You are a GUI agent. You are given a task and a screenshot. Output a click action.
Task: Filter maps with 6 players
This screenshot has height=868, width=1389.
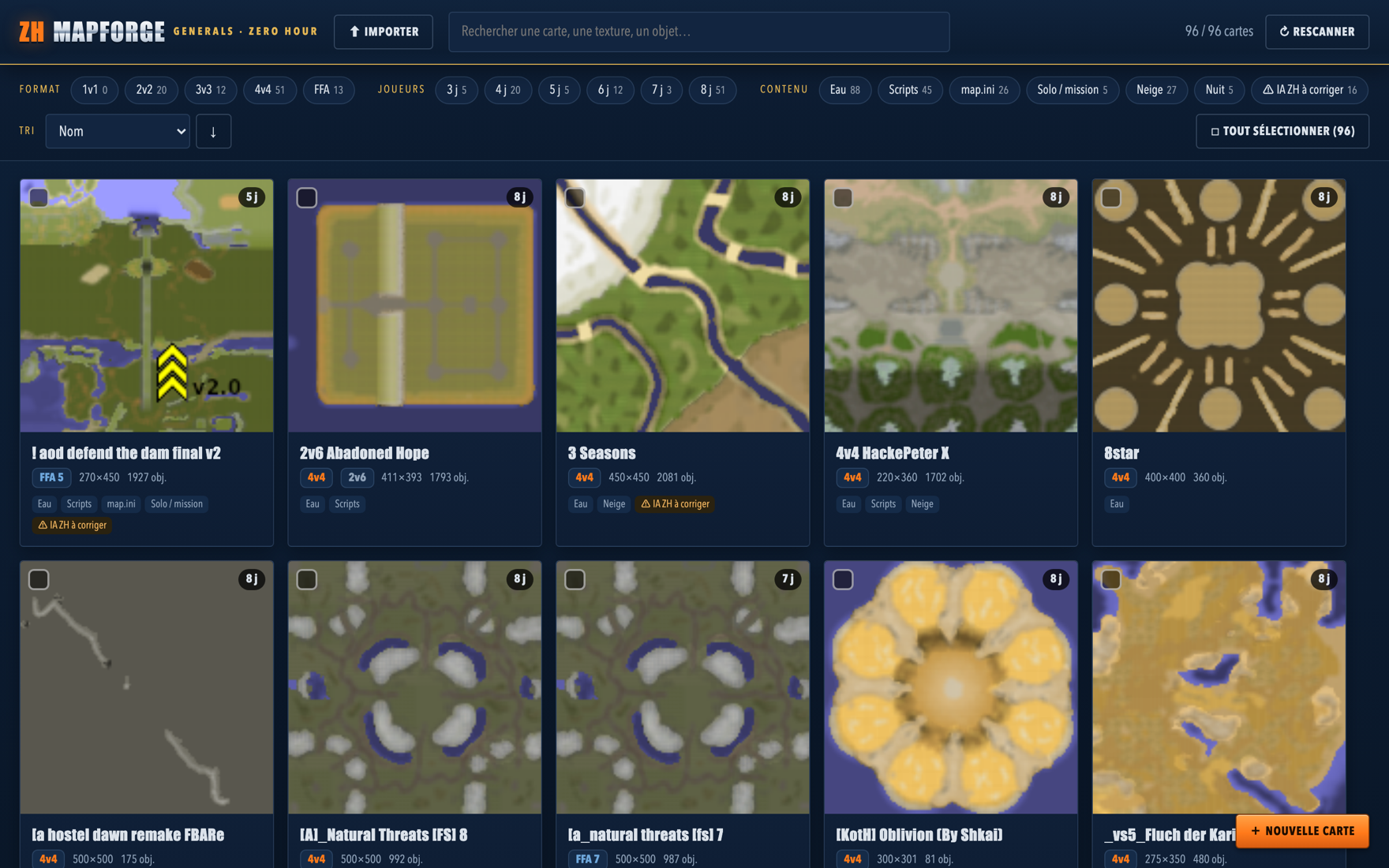tap(610, 90)
